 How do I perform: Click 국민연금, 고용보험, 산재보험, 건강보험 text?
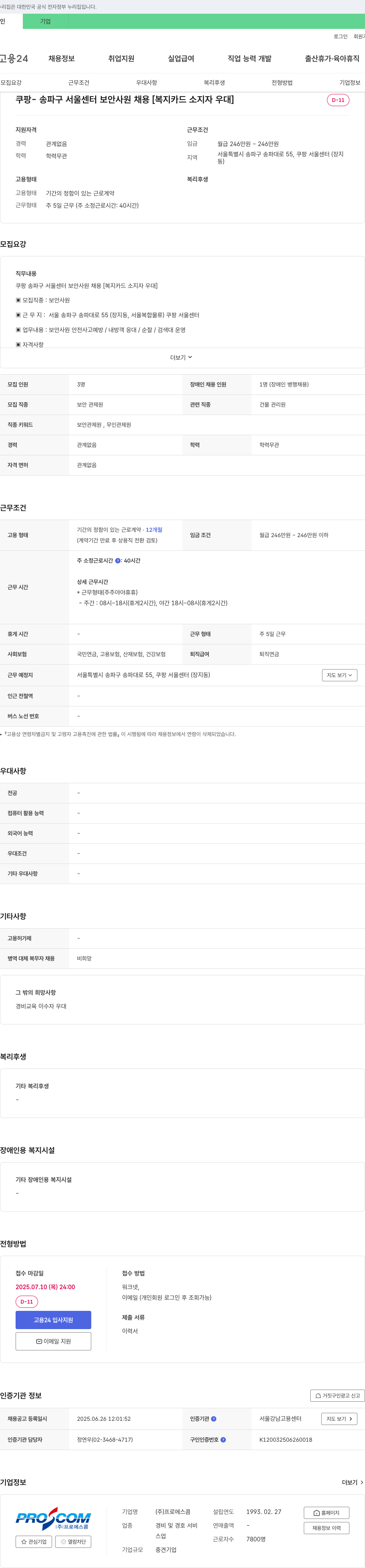pos(121,654)
